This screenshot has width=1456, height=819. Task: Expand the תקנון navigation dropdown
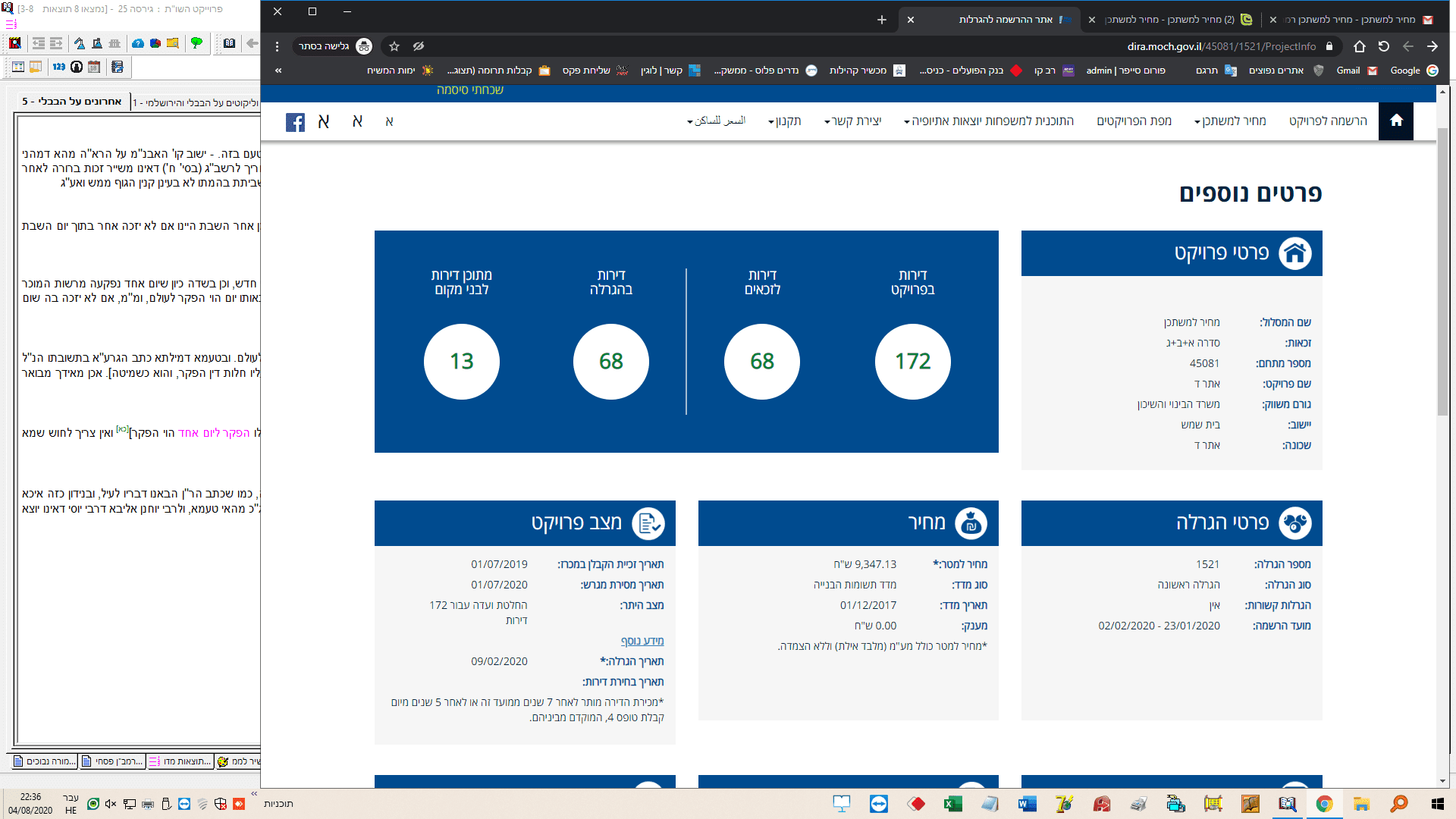click(785, 121)
